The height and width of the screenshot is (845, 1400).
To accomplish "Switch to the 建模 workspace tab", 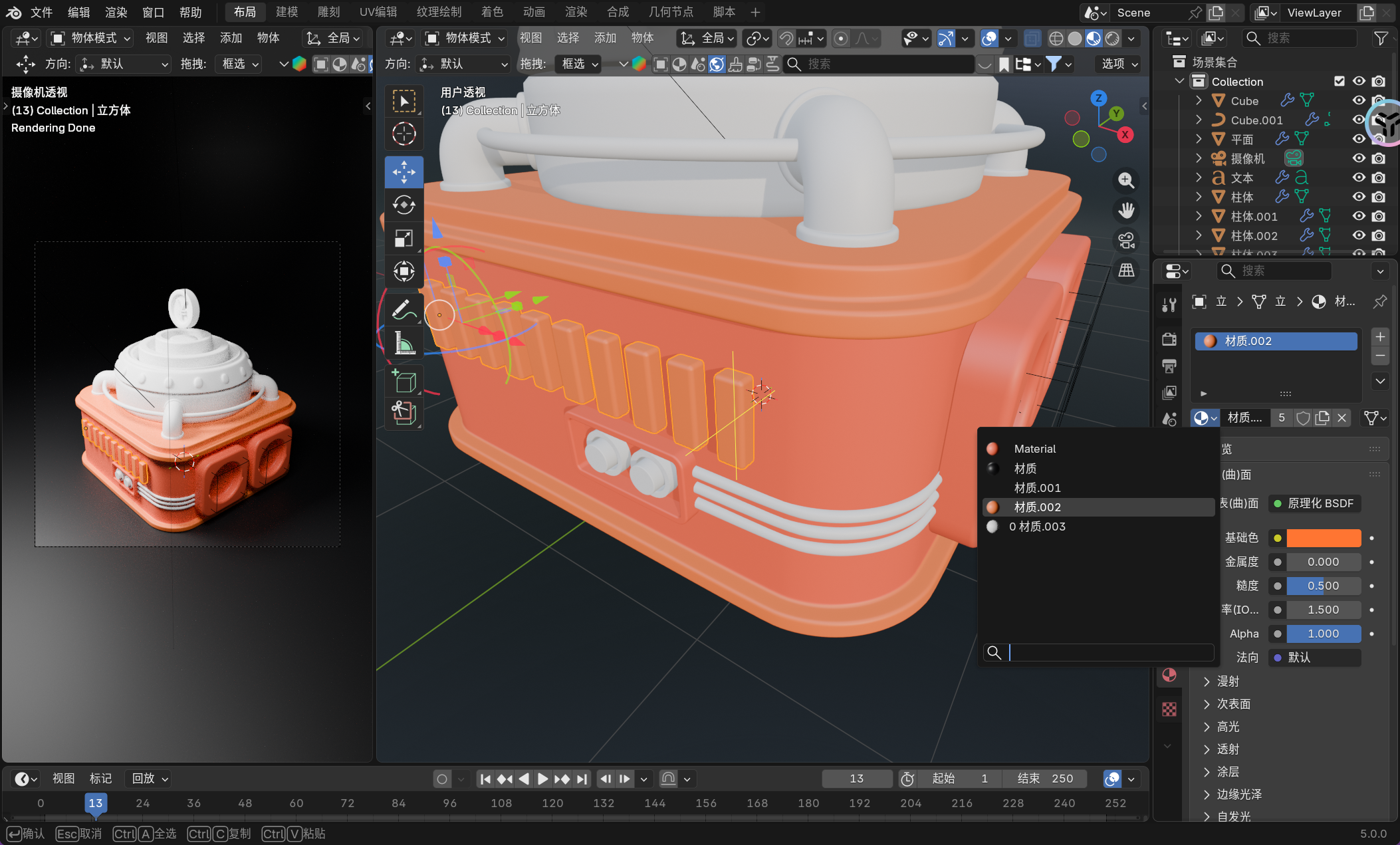I will point(287,12).
